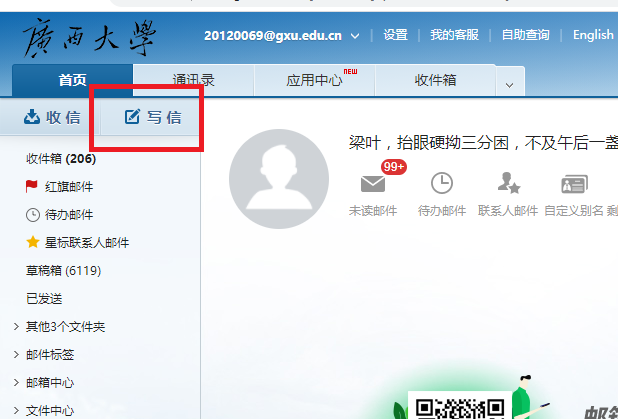The height and width of the screenshot is (419, 618).
Task: Expand the 其他3个文件夹 tree item
Action: [x=16, y=327]
